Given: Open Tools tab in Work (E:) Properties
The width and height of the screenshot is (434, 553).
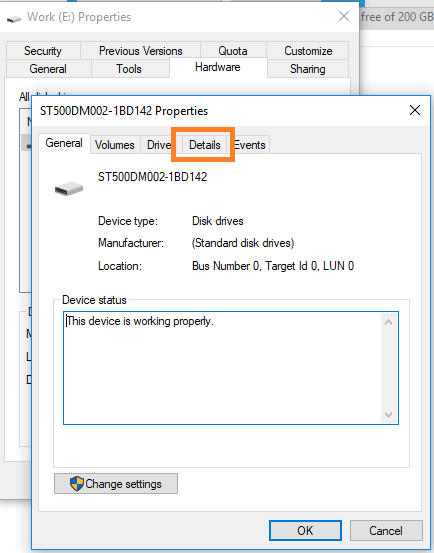Looking at the screenshot, I should 129,68.
